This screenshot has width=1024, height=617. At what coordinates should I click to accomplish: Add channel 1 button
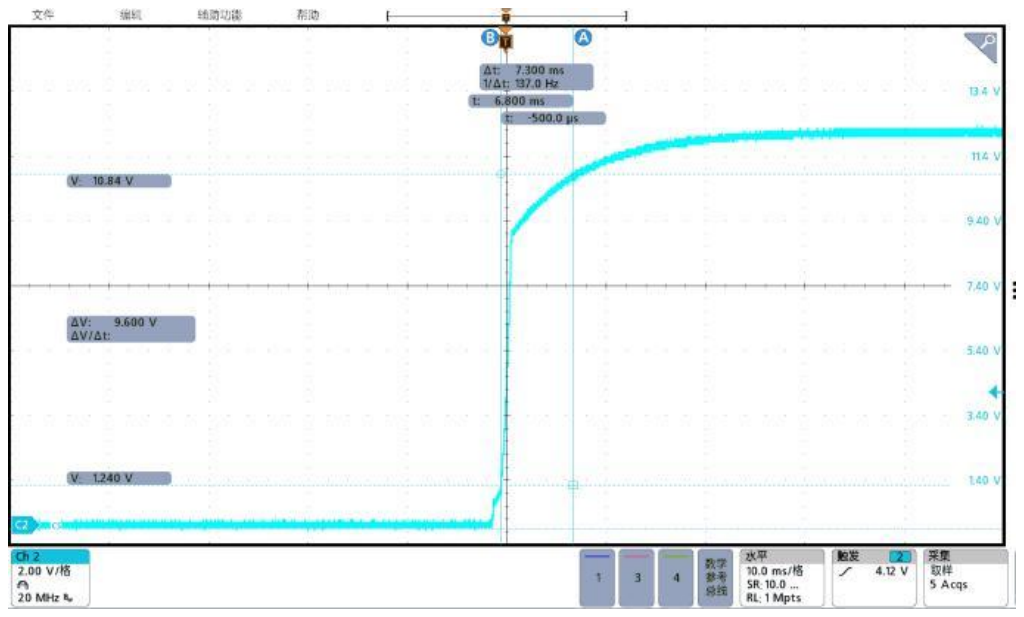598,578
